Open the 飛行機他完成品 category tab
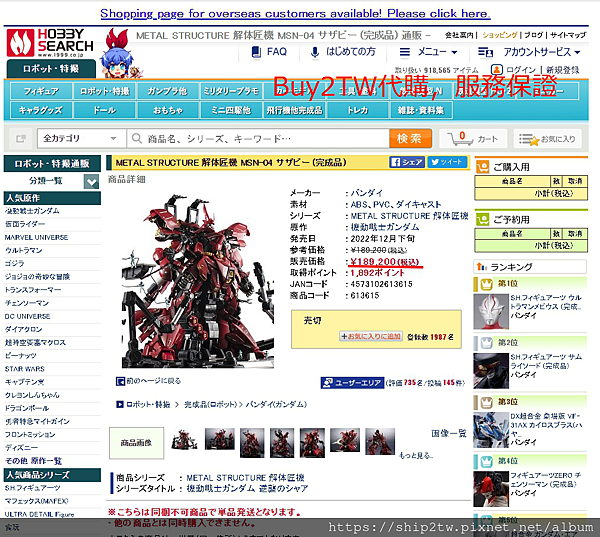600x537 pixels. coord(294,110)
